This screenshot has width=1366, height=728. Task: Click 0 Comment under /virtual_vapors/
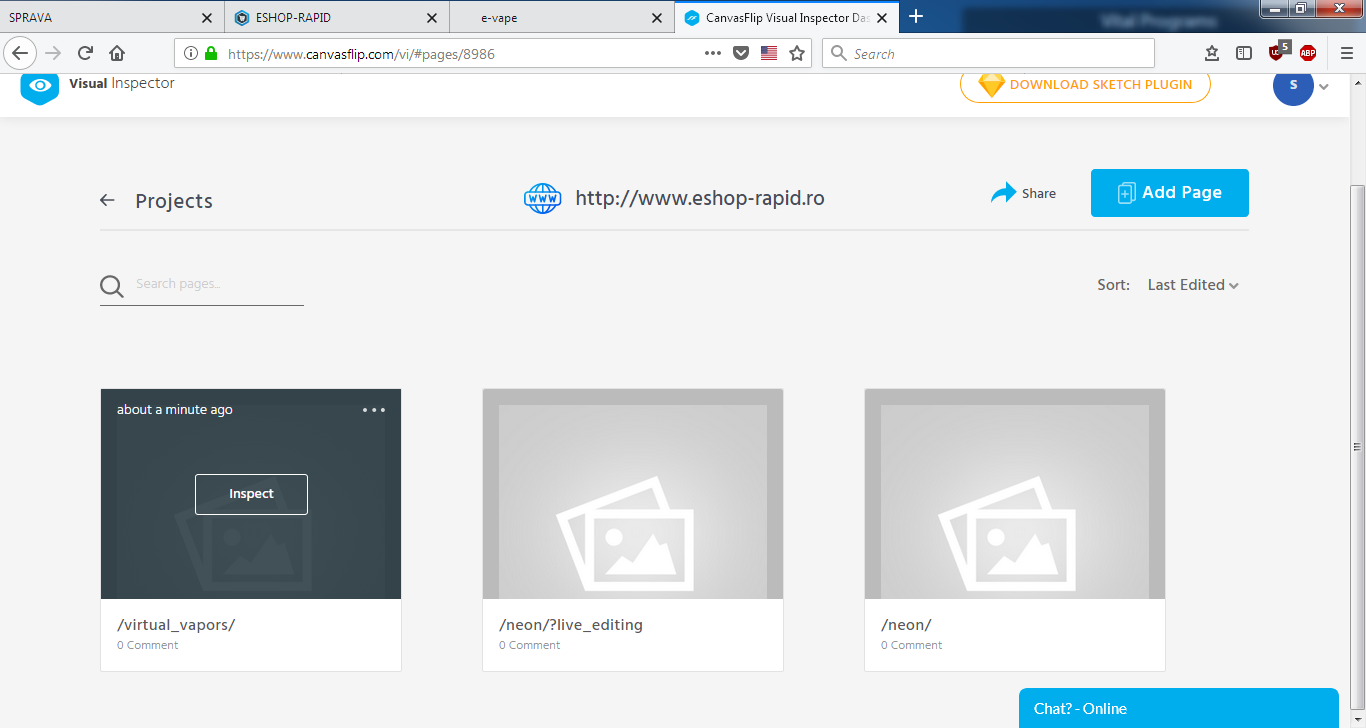[148, 645]
